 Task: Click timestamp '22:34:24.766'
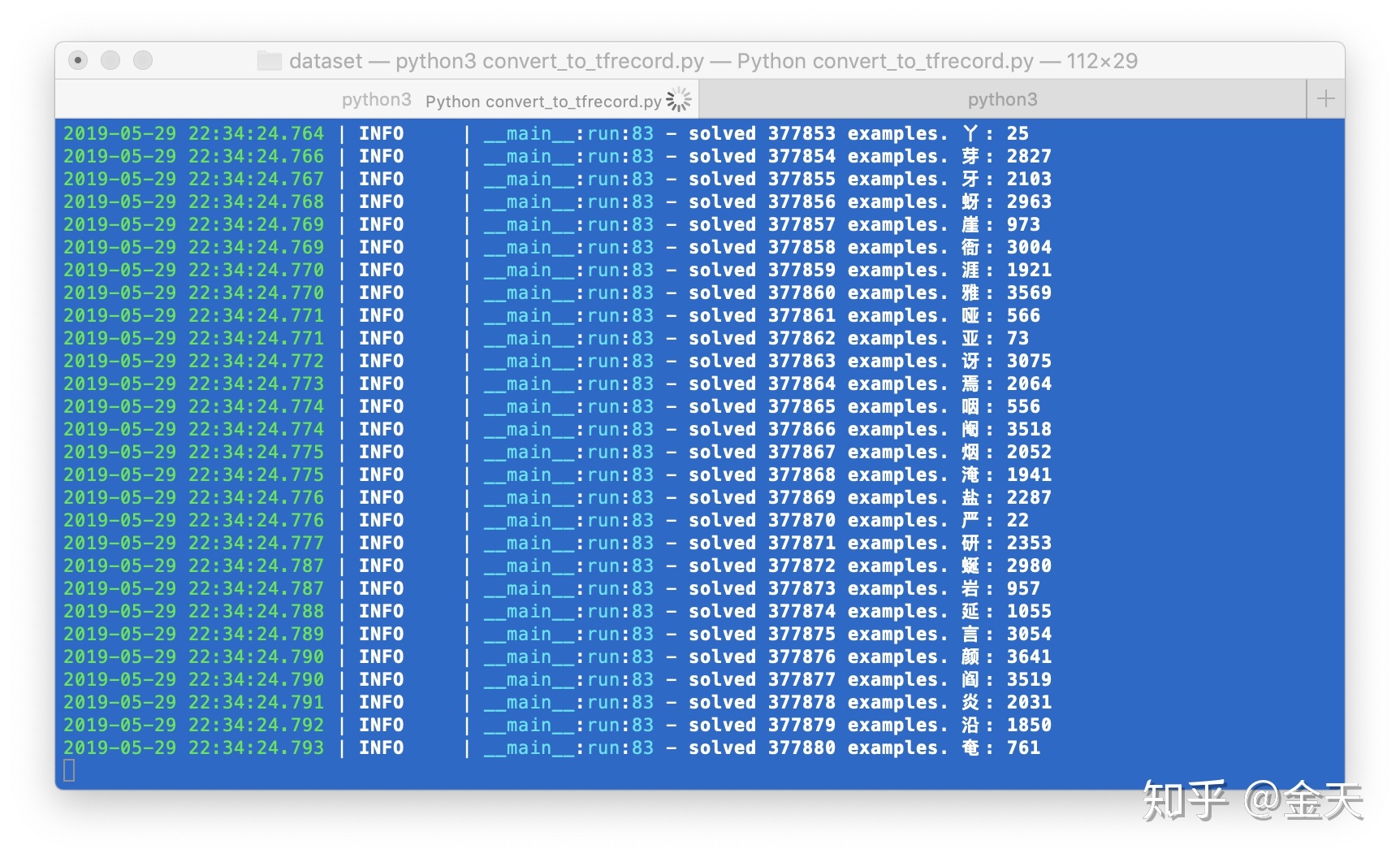pos(256,156)
